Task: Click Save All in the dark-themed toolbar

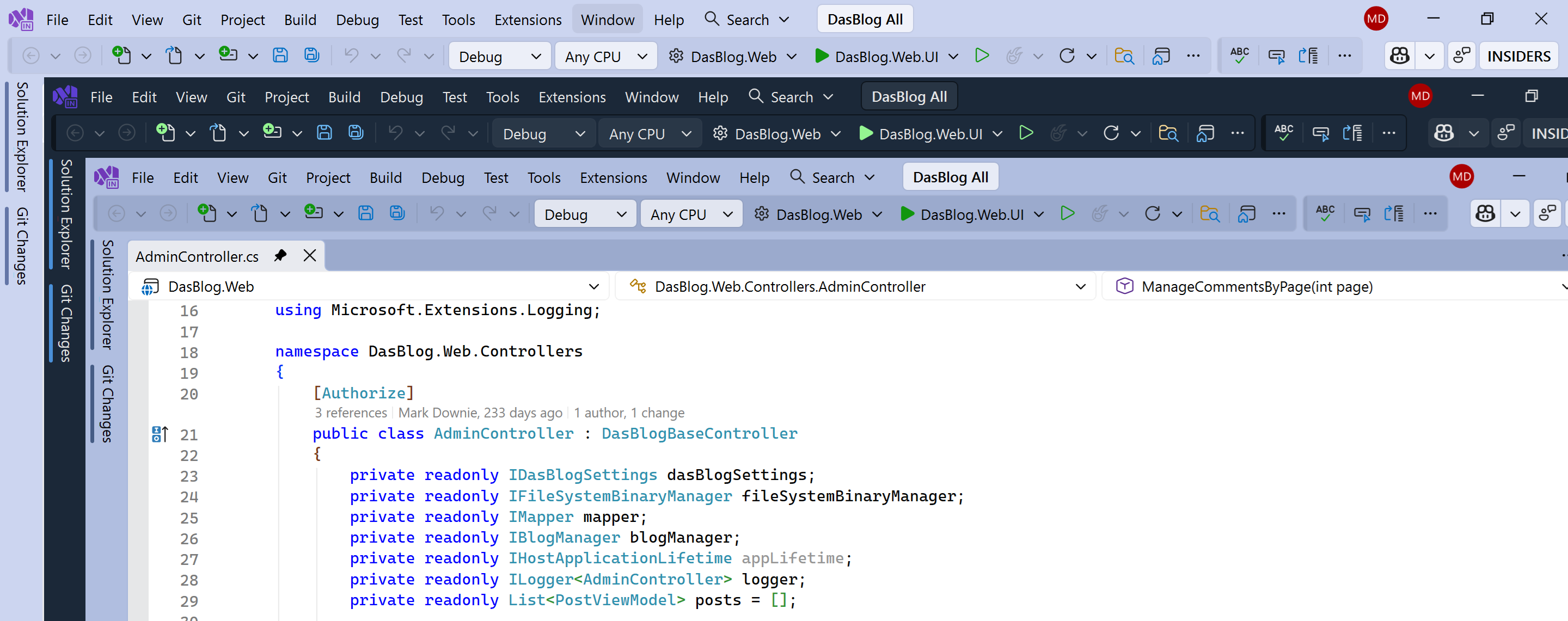Action: pyautogui.click(x=356, y=133)
